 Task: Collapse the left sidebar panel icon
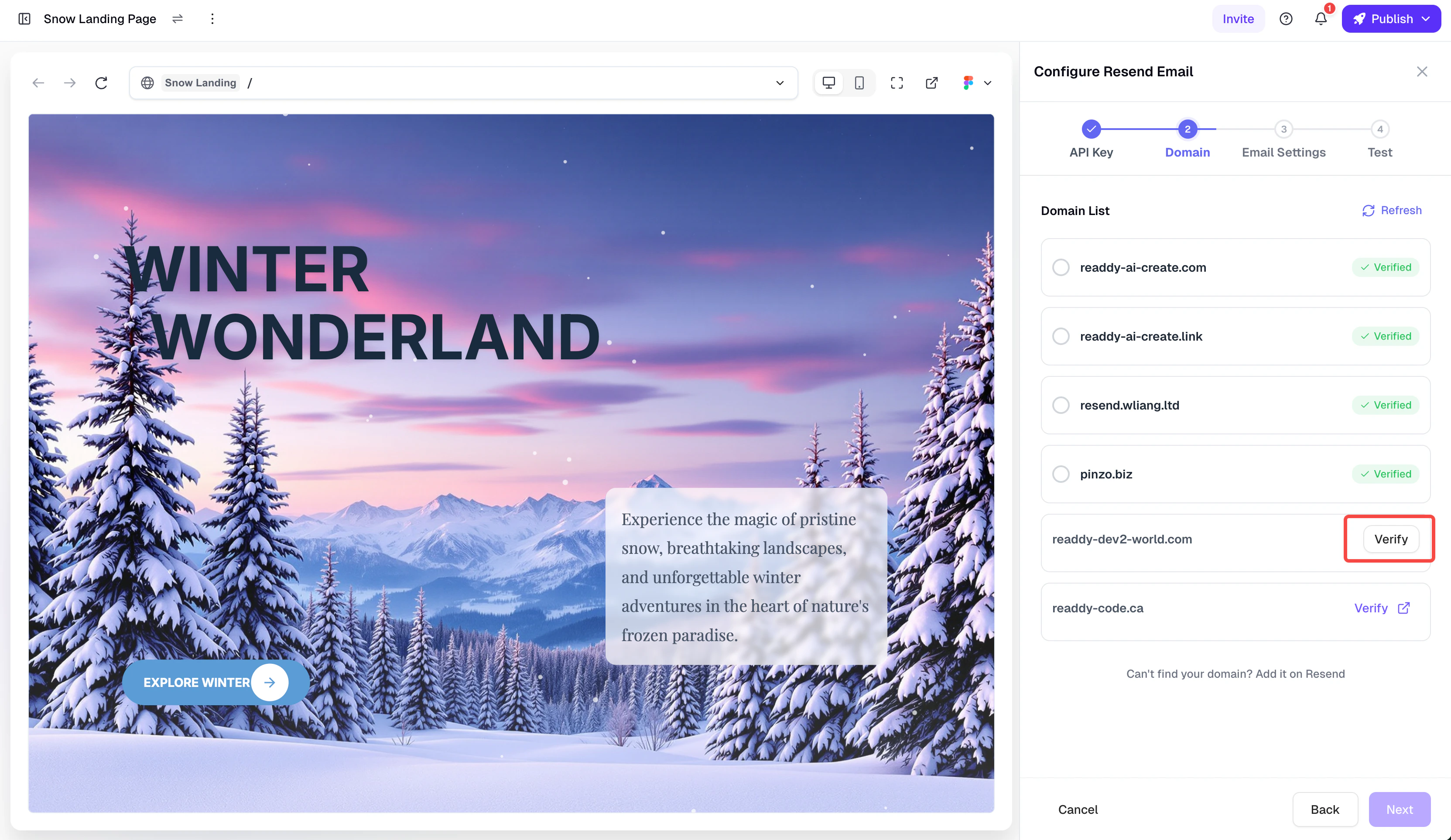tap(24, 19)
